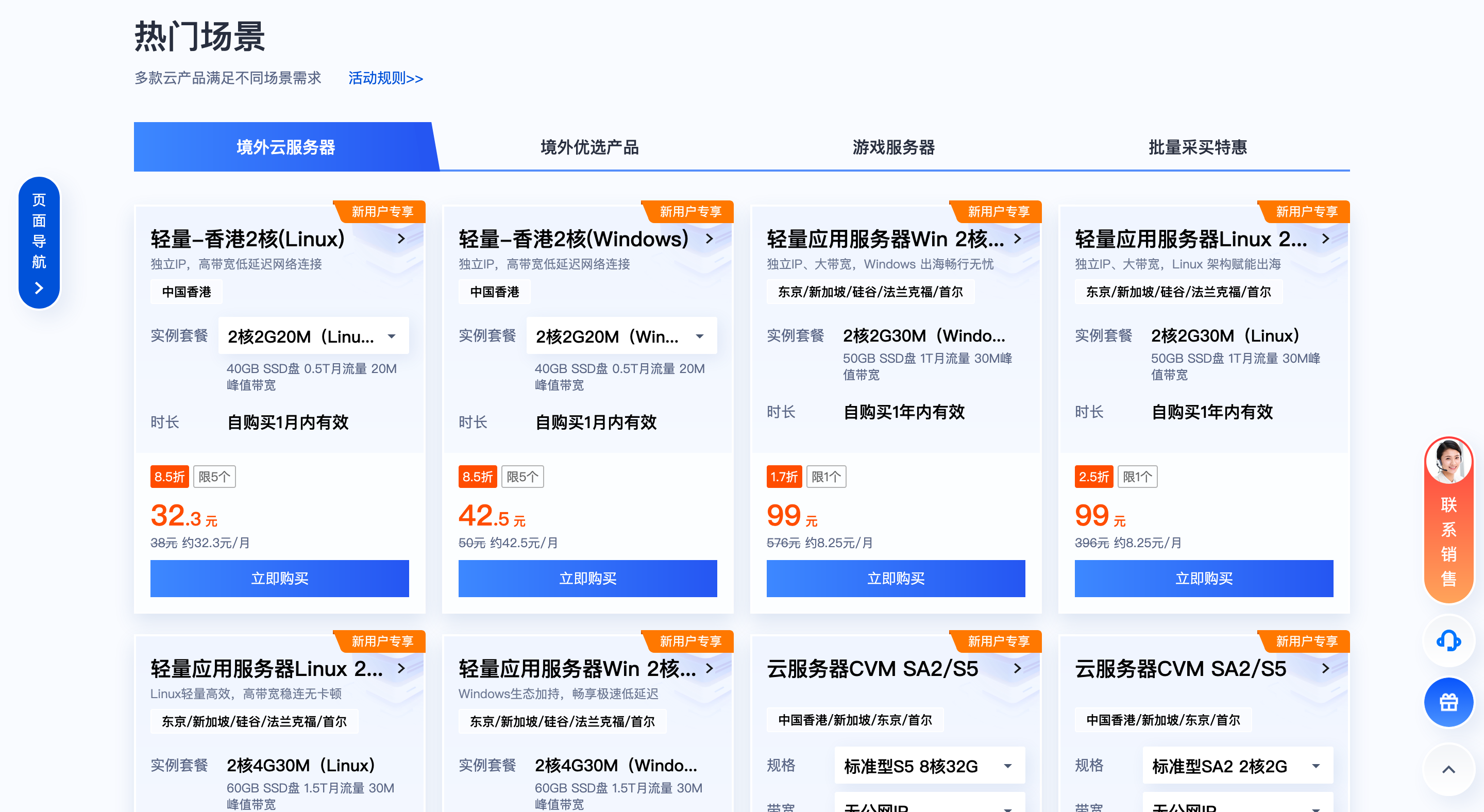Open headset support icon
Image resolution: width=1484 pixels, height=812 pixels.
pyautogui.click(x=1448, y=640)
